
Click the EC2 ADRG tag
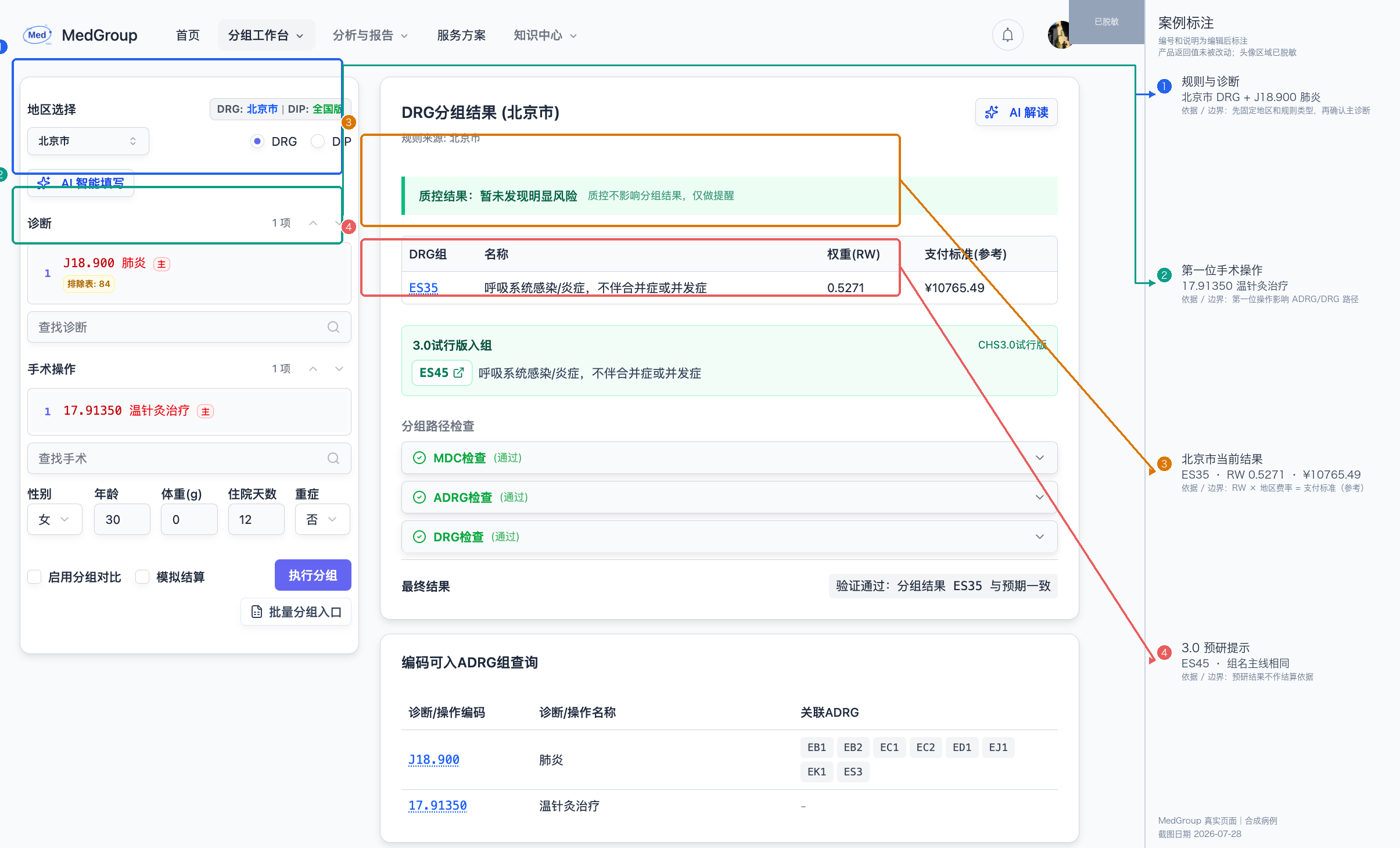925,748
